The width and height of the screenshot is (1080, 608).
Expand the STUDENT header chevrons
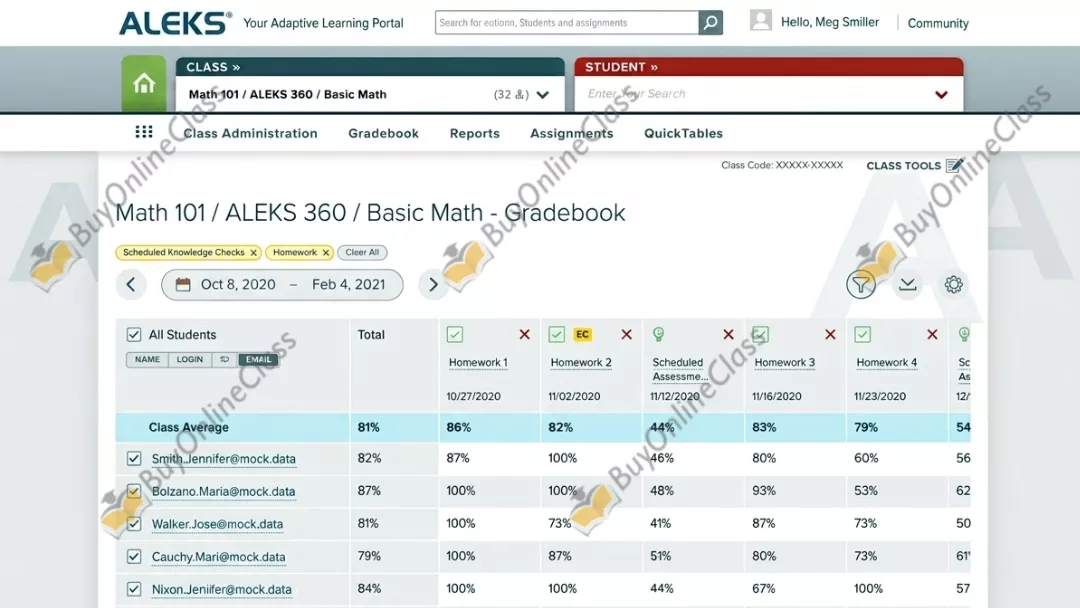click(x=654, y=67)
